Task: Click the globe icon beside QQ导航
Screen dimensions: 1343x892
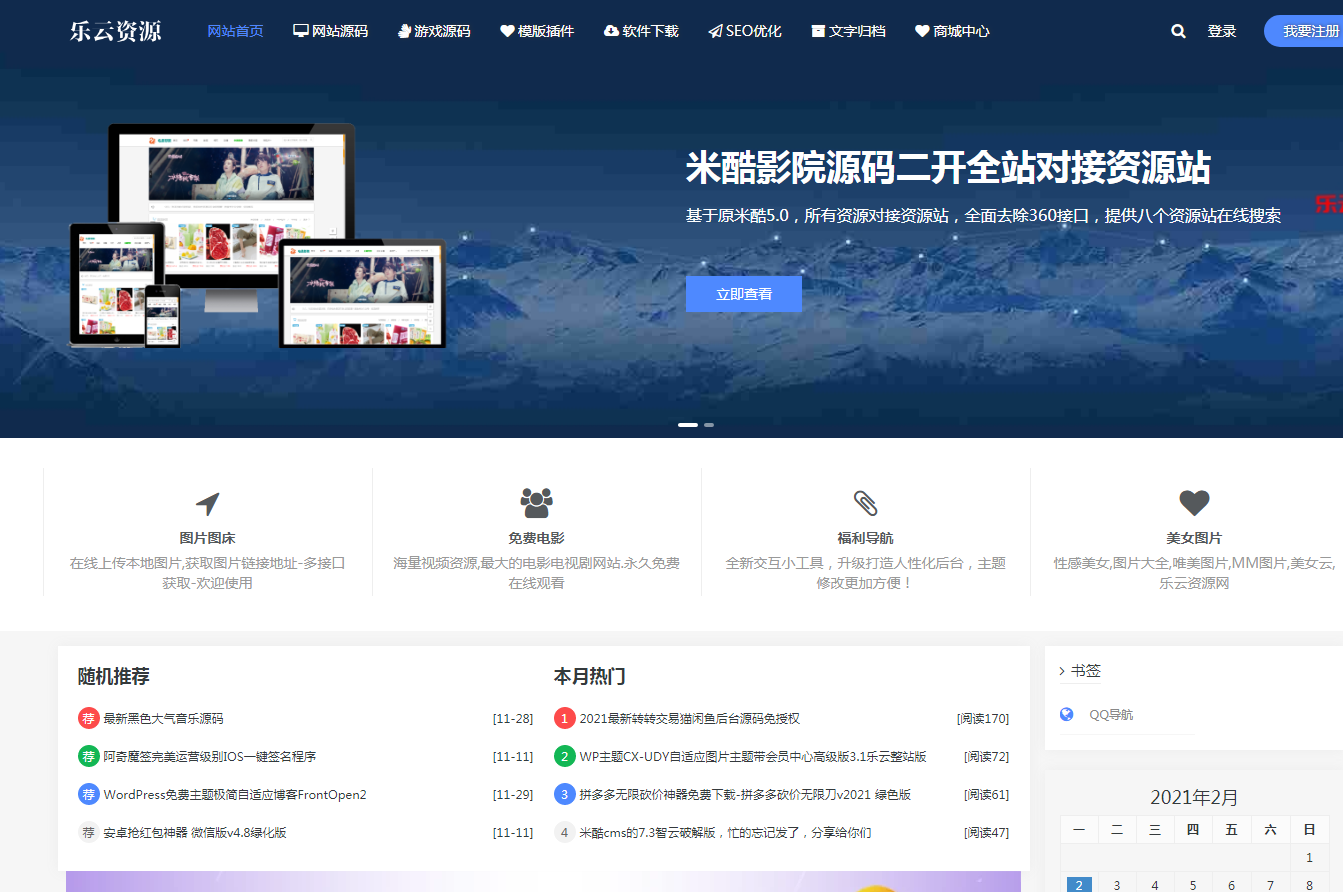Action: click(1067, 714)
